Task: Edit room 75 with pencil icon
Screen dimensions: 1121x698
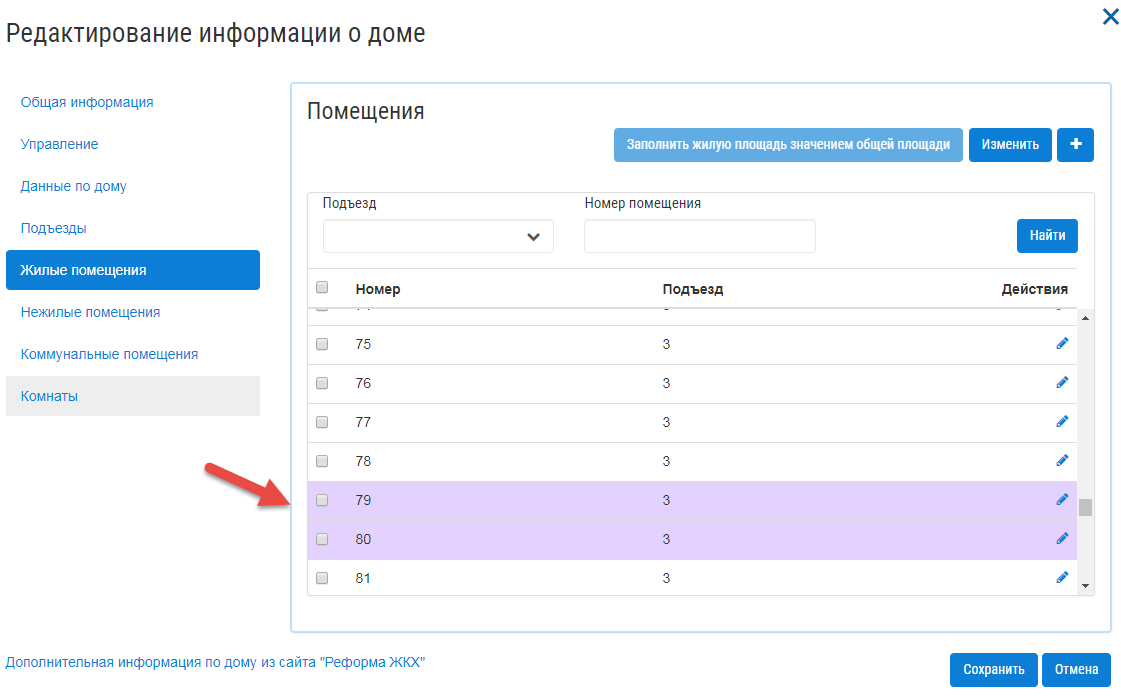Action: coord(1062,344)
